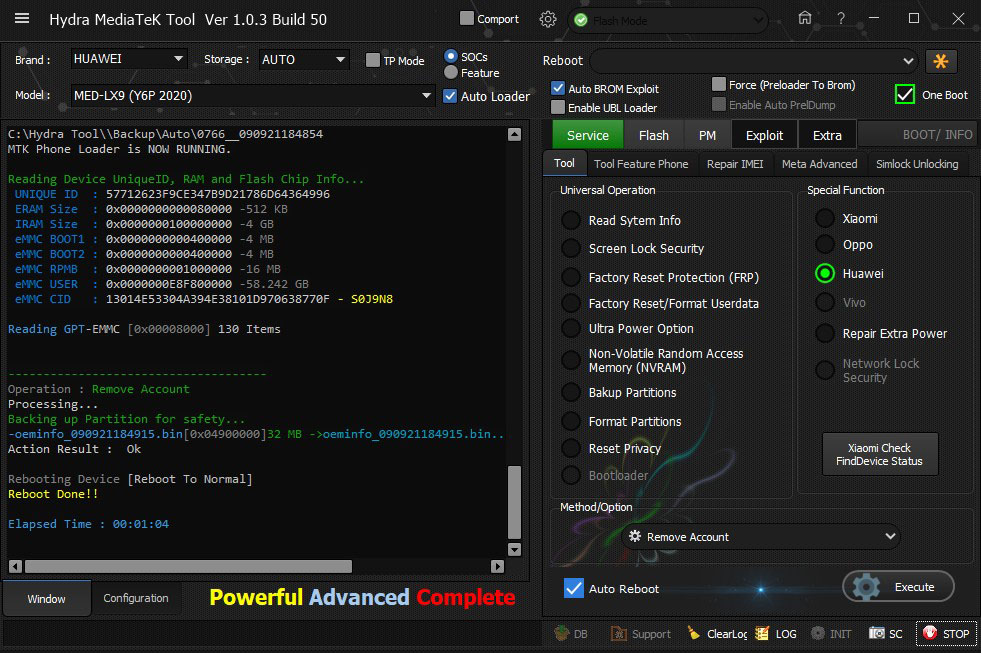Select the Xiaomi special function radio
This screenshot has height=653, width=981.
tap(825, 218)
